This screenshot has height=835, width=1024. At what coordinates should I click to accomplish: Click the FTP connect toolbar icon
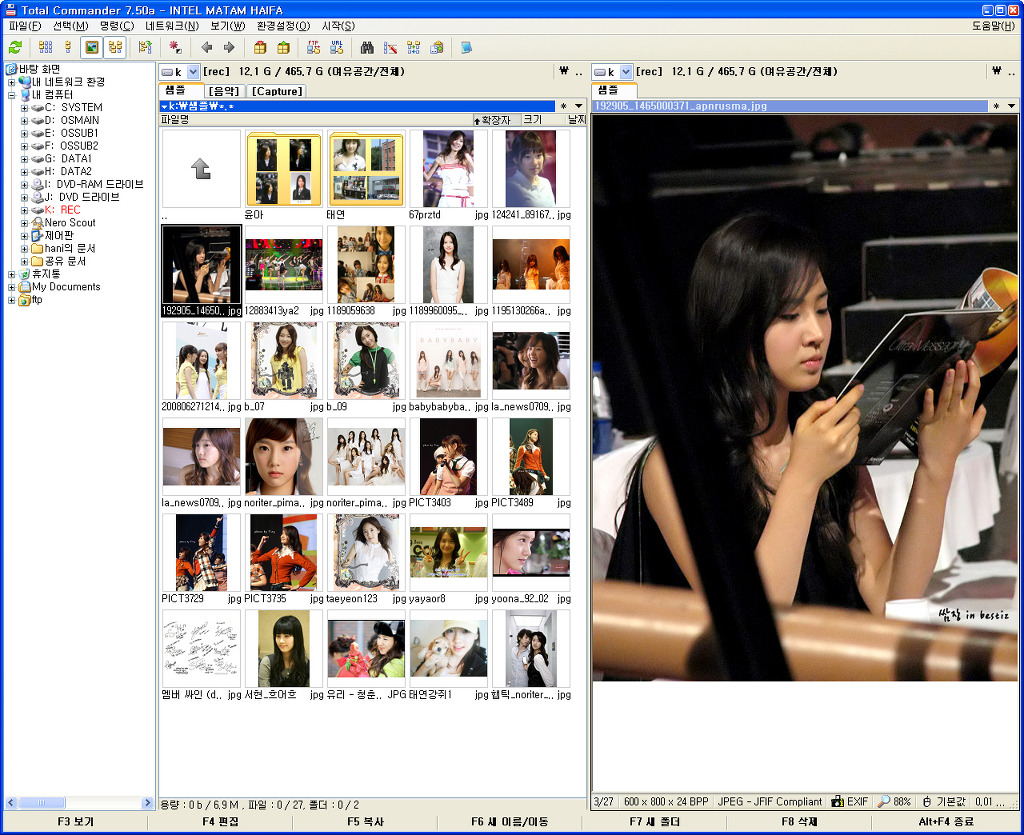[313, 47]
